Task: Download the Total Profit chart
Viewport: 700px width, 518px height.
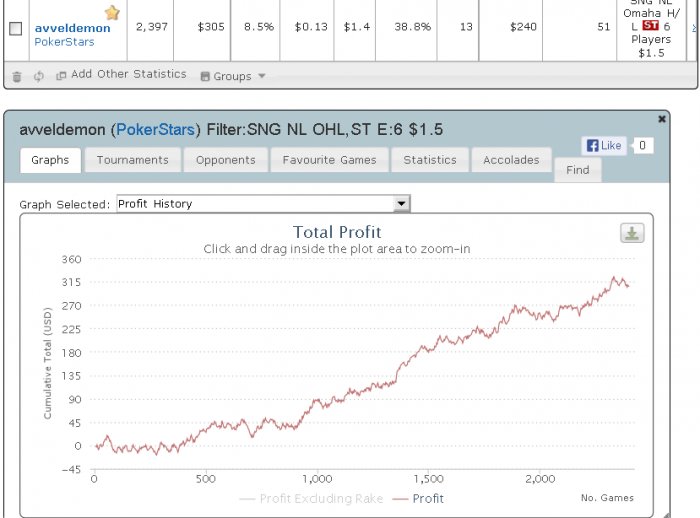Action: (632, 233)
